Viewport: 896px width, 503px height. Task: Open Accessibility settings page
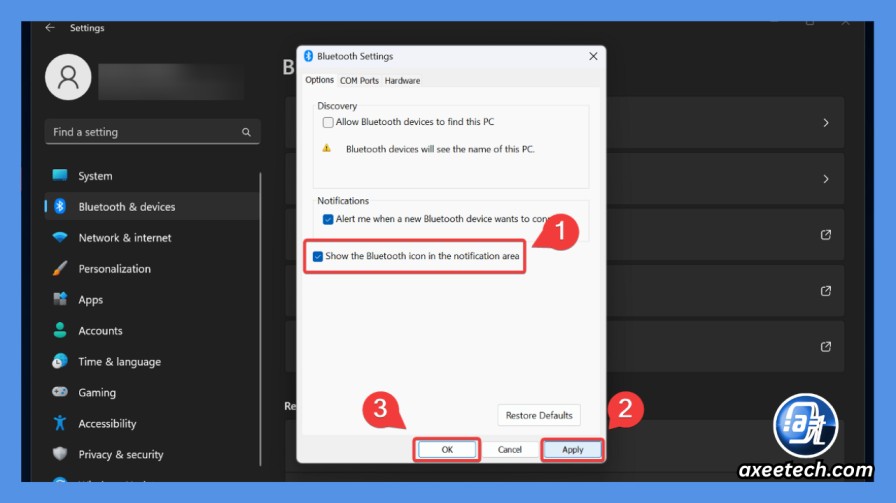(152, 422)
